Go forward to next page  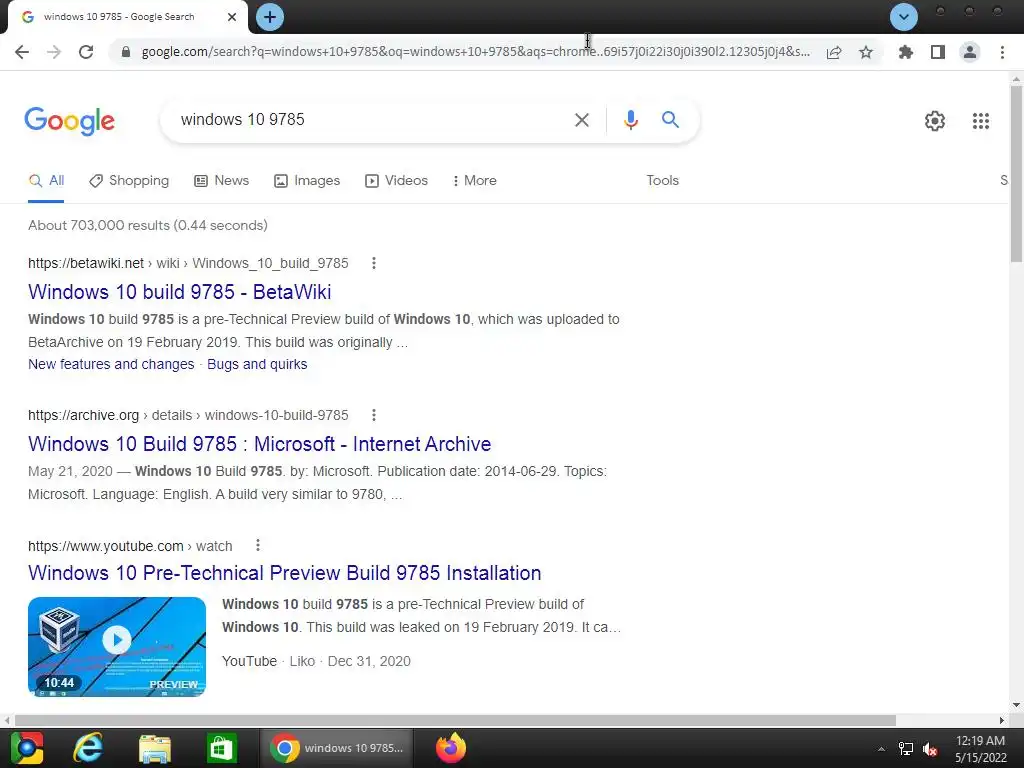(54, 52)
